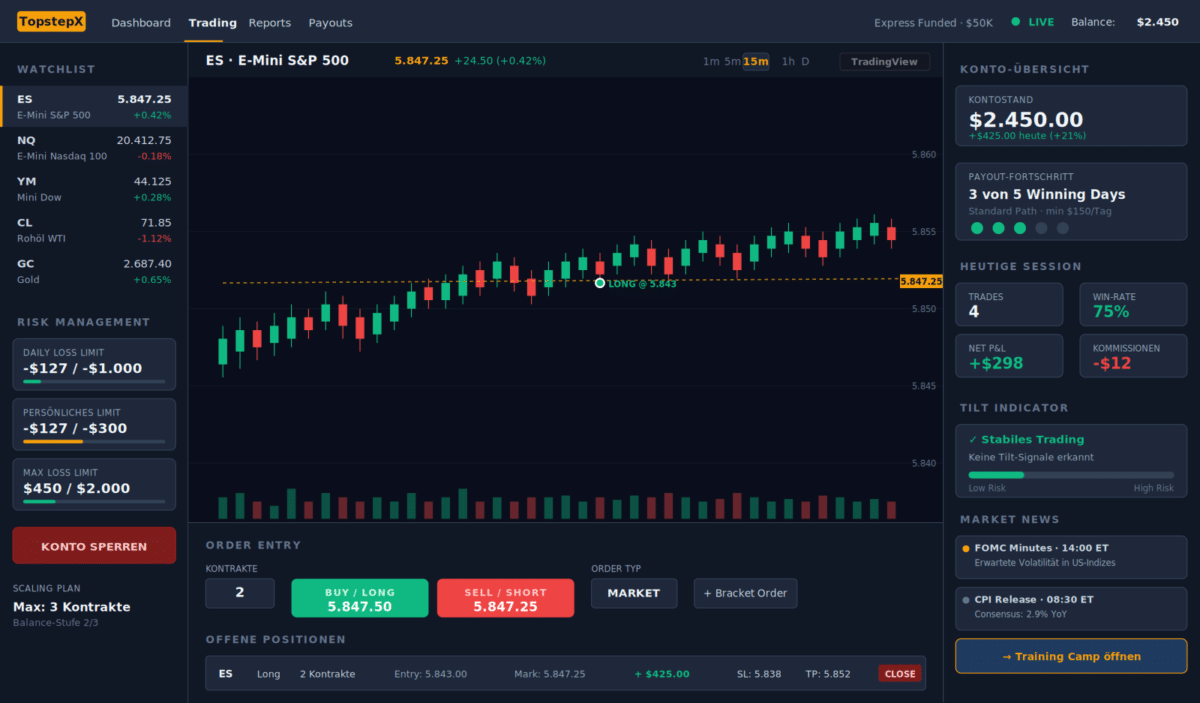
Task: Click position profit + $425.00
Action: pyautogui.click(x=662, y=674)
